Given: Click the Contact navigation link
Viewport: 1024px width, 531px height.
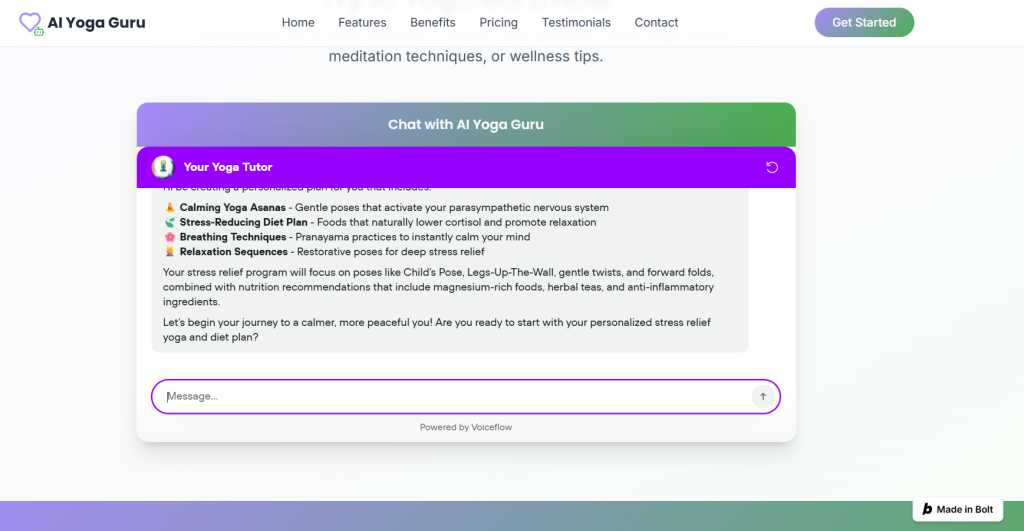Looking at the screenshot, I should [656, 22].
